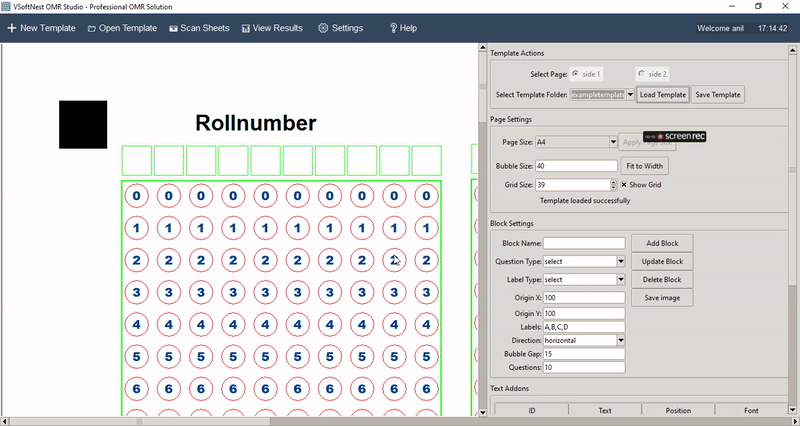Click the ScreenRec recording indicator

[x=675, y=135]
